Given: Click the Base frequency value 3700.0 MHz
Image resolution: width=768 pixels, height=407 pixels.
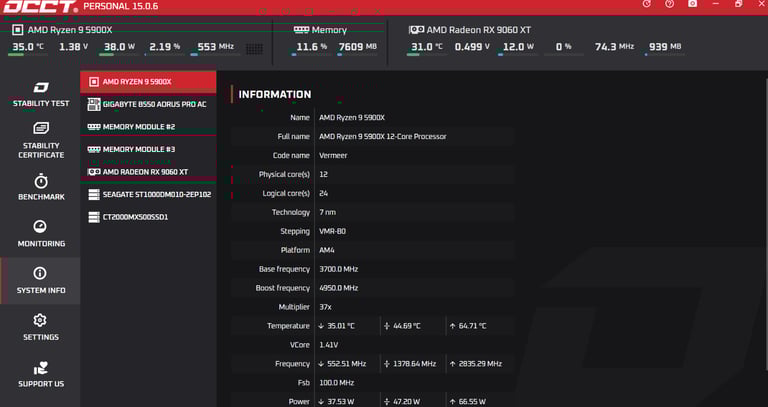Looking at the screenshot, I should pyautogui.click(x=338, y=269).
